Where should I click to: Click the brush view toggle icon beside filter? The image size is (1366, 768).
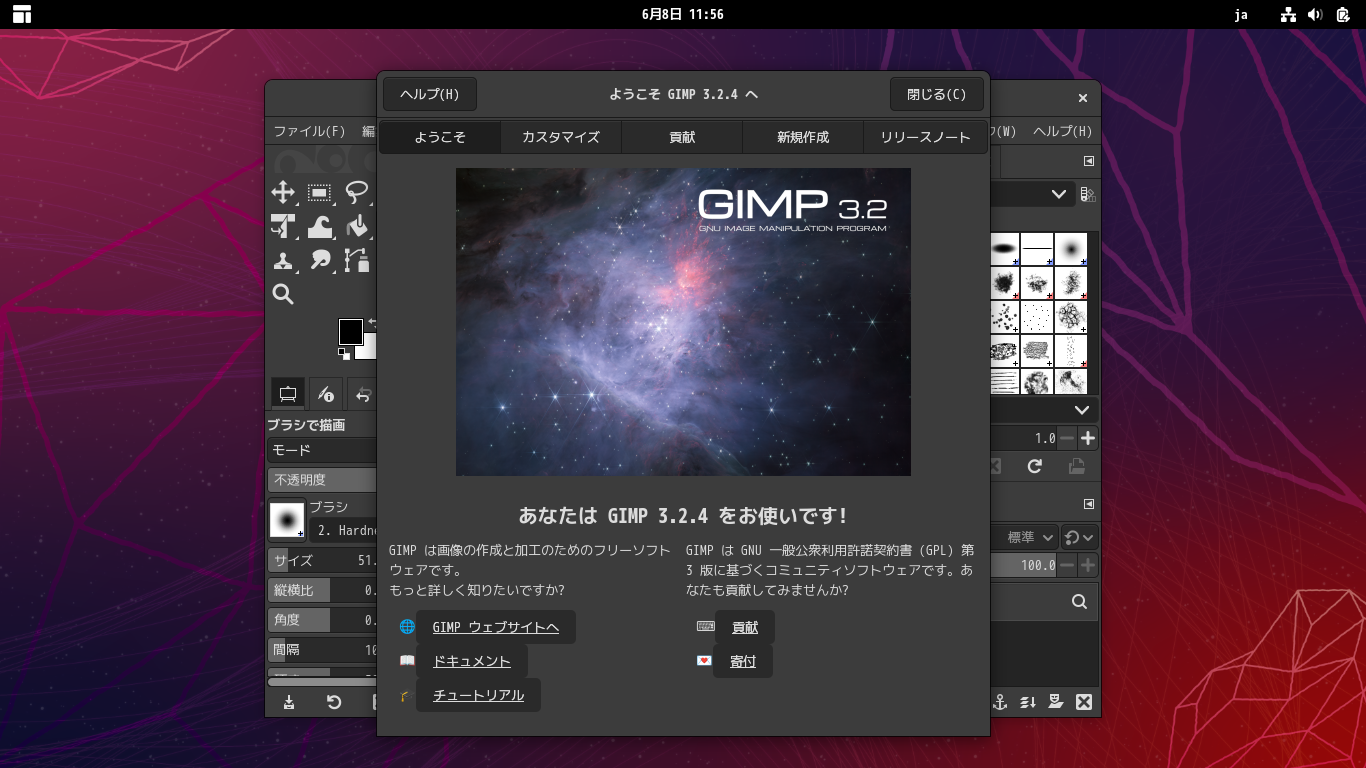point(1088,194)
